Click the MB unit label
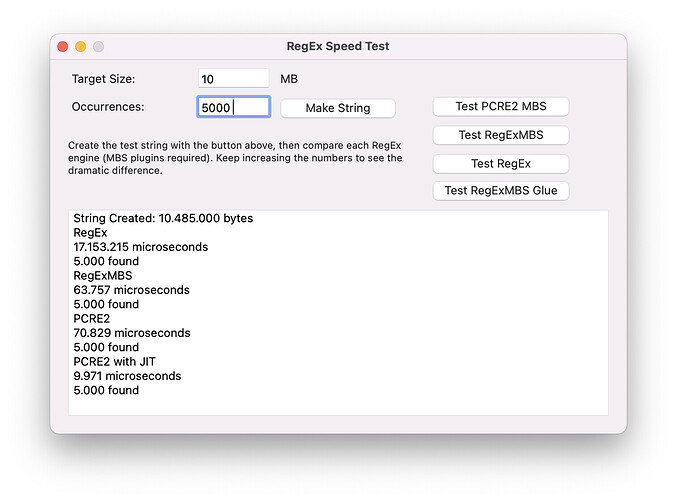Viewport: 677px width, 500px height. click(289, 79)
